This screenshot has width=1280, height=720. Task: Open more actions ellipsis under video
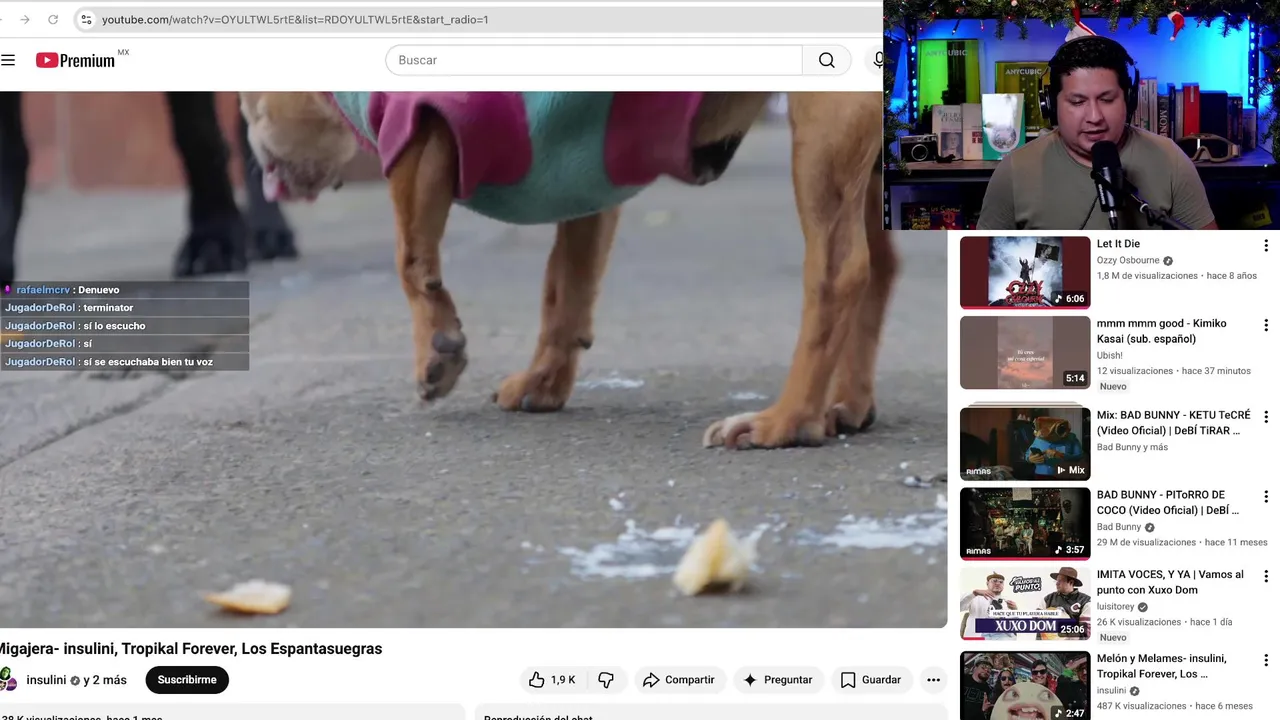tap(933, 680)
